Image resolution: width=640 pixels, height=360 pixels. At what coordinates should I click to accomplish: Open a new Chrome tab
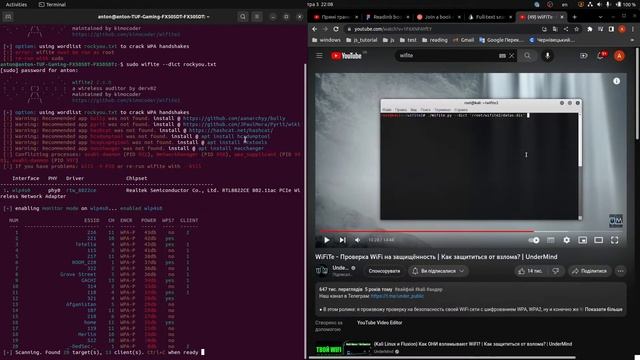574,17
